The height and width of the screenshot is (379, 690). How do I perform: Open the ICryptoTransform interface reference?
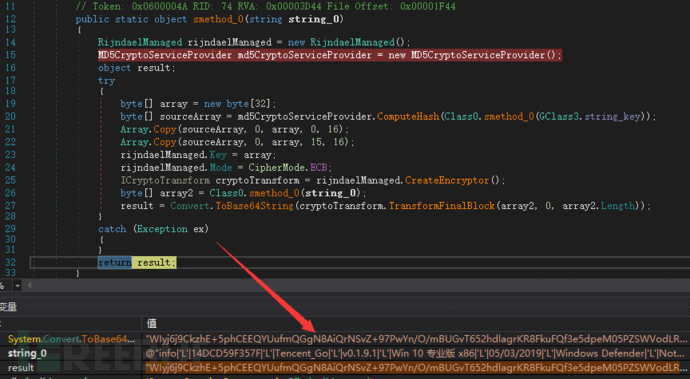click(x=165, y=180)
